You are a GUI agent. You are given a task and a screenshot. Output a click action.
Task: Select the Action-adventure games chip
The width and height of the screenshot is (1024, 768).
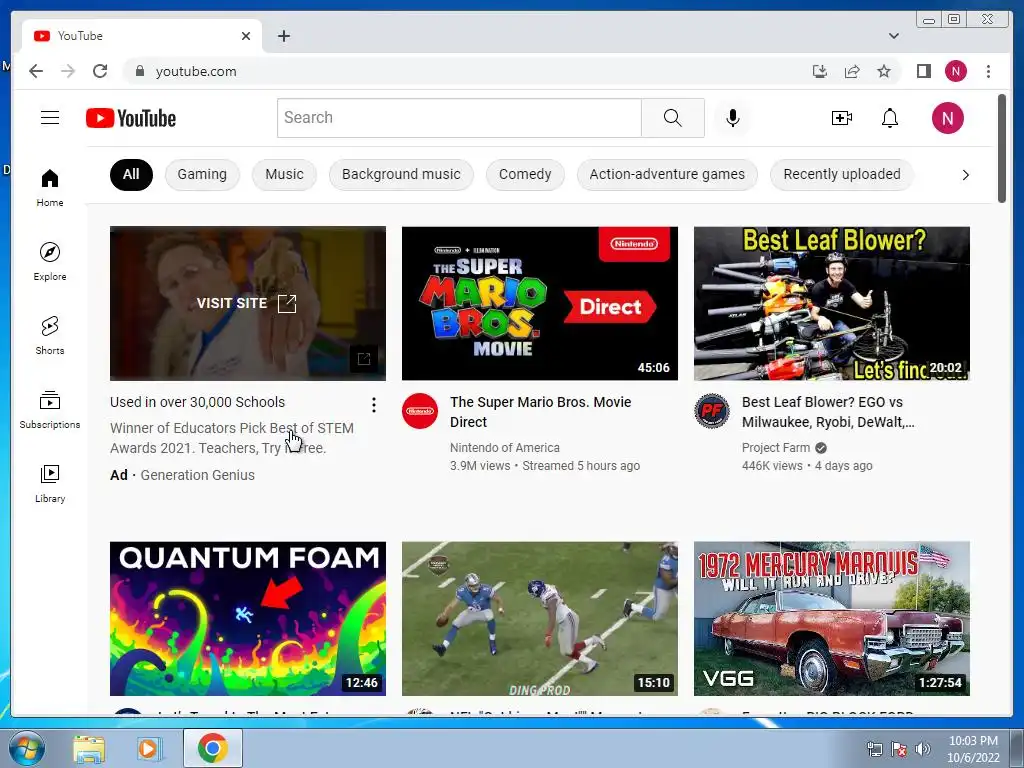click(667, 174)
